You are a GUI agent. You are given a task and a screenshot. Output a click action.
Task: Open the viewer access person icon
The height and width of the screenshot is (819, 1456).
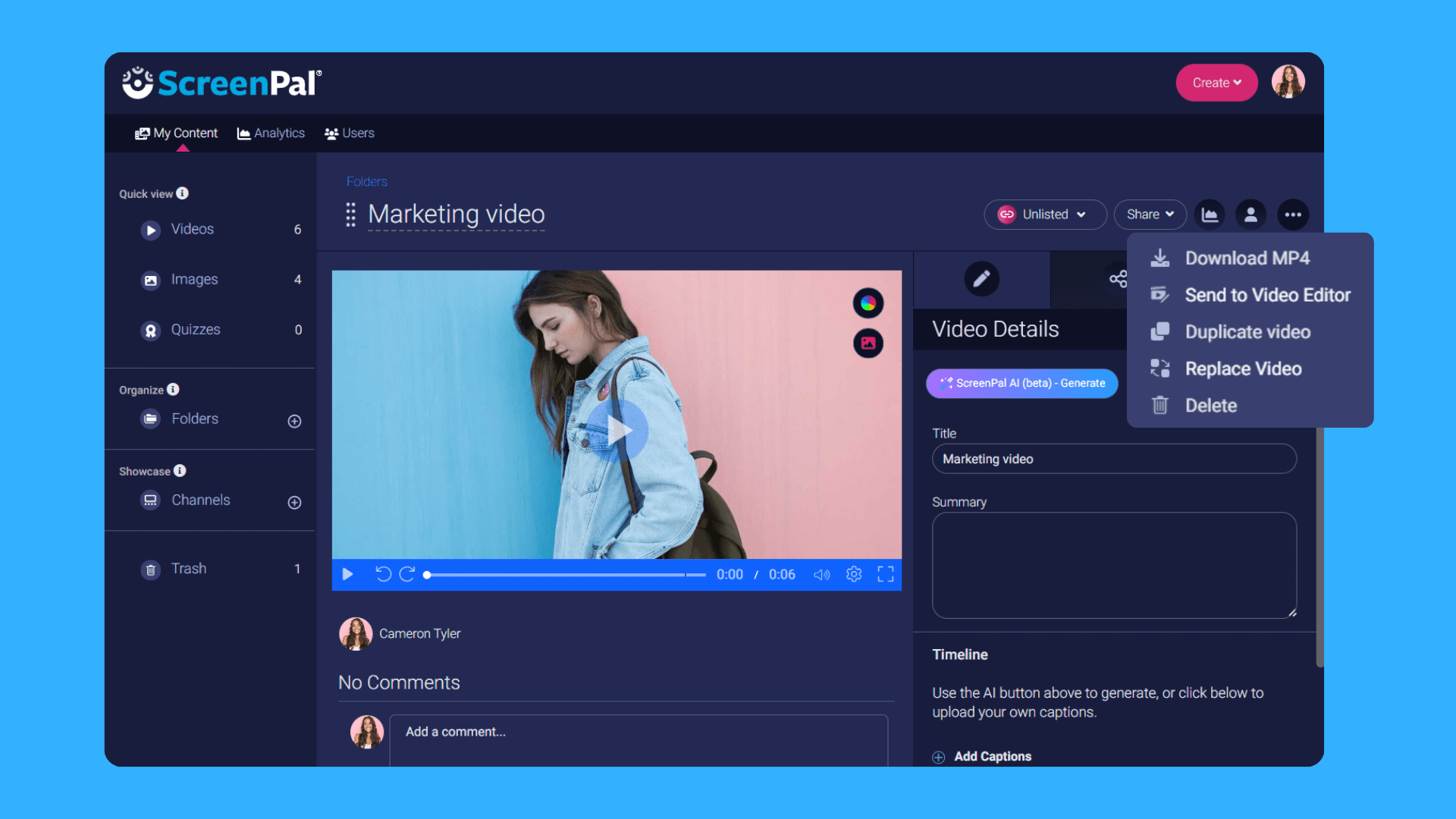(x=1251, y=215)
